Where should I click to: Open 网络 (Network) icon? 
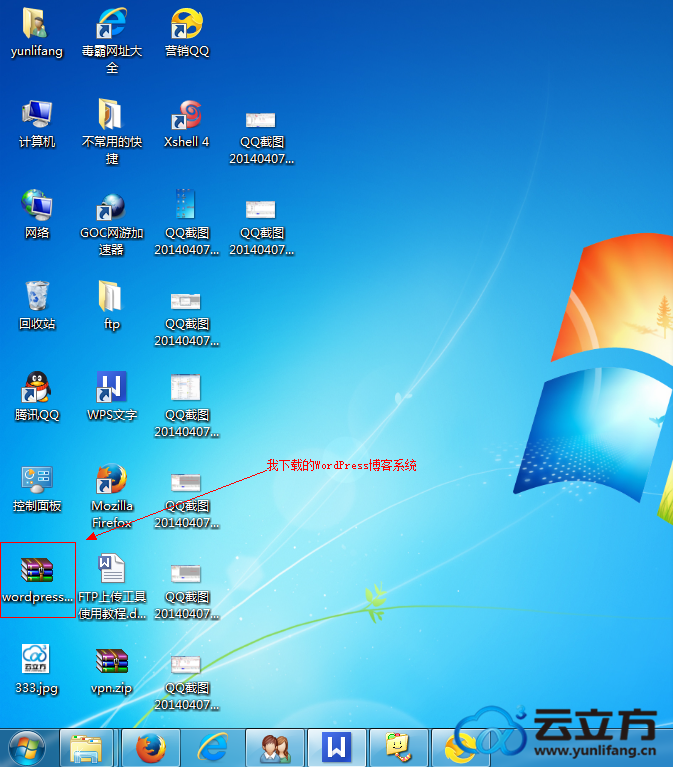point(37,215)
